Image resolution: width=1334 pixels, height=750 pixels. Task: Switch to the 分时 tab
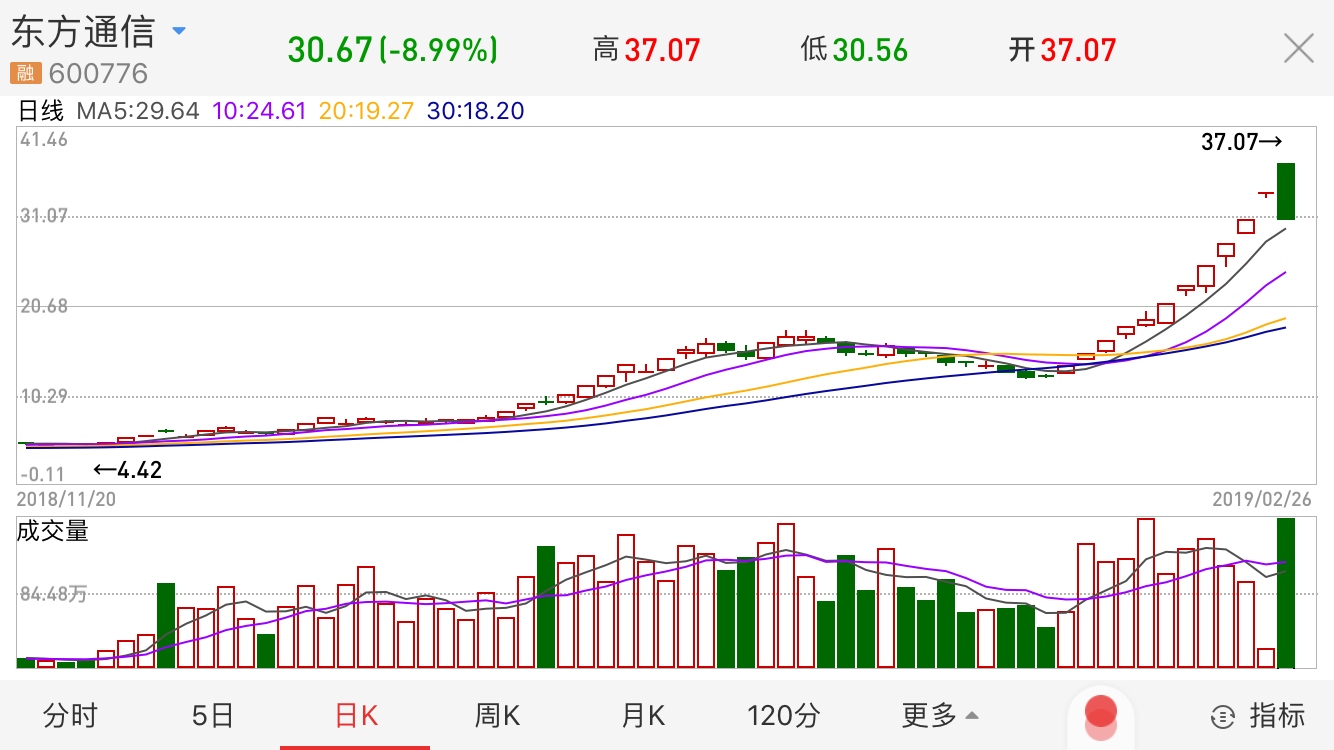pos(70,716)
